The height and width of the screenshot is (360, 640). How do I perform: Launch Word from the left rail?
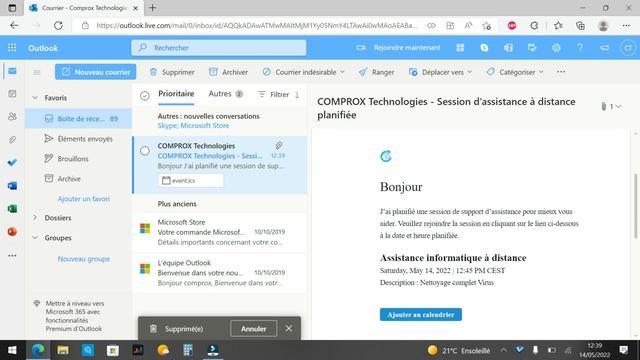tap(12, 186)
